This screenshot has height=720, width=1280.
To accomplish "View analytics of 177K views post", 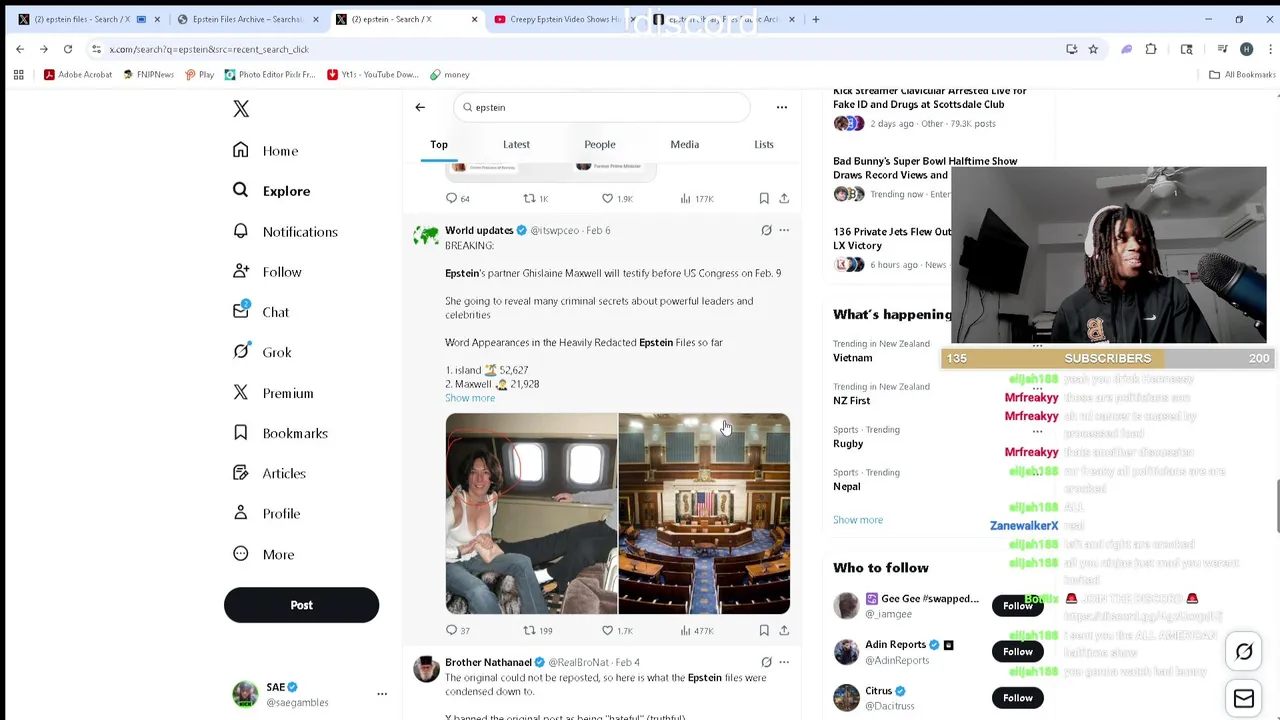I will pos(697,198).
